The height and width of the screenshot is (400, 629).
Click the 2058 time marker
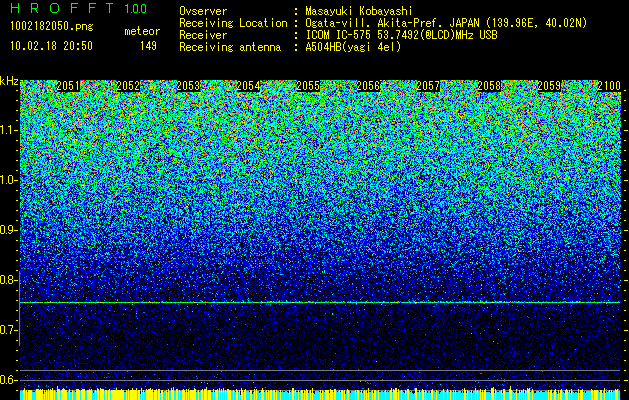tap(489, 86)
